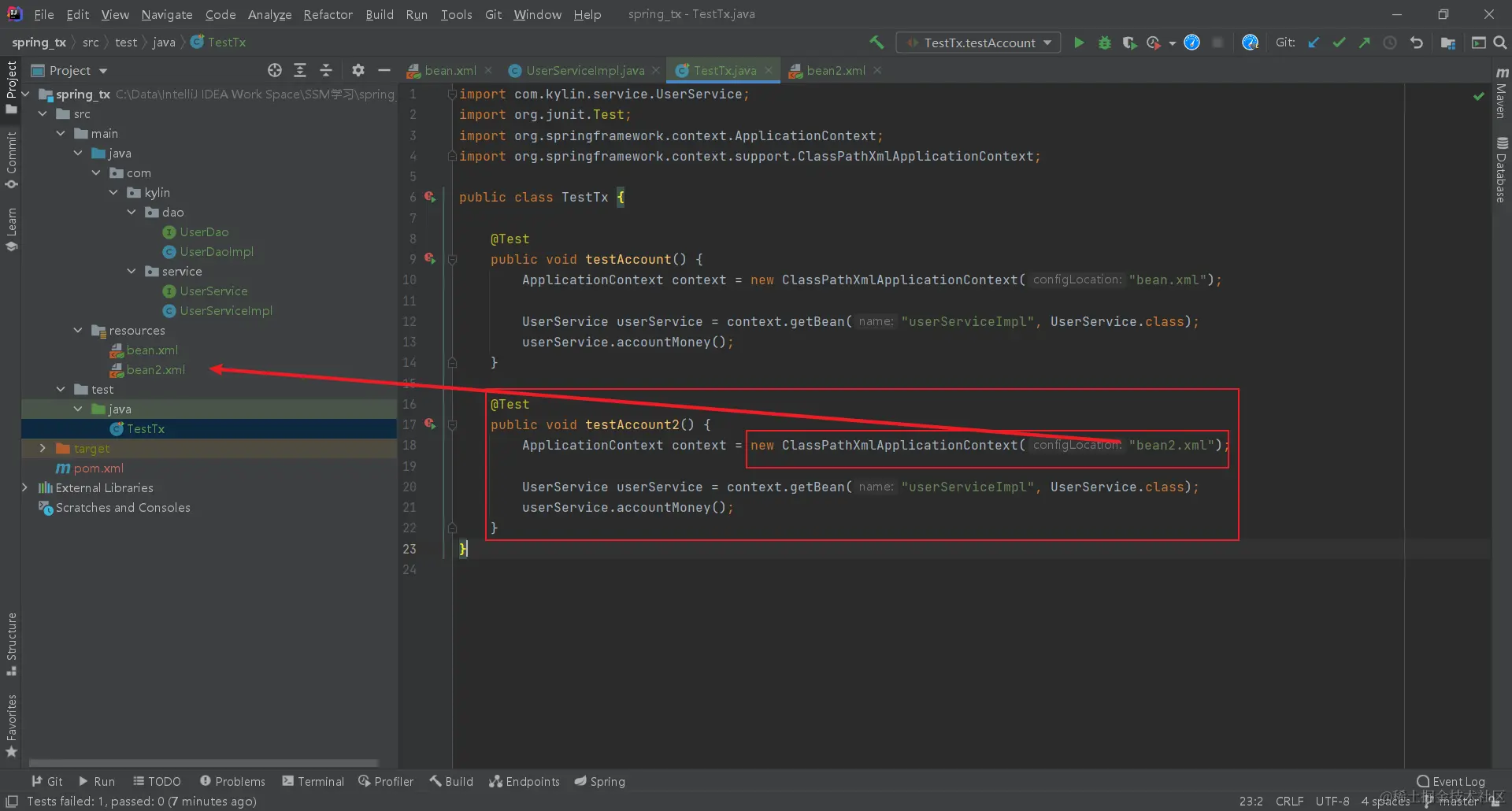1512x811 pixels.
Task: Select UserService interface in project tree
Action: 213,291
